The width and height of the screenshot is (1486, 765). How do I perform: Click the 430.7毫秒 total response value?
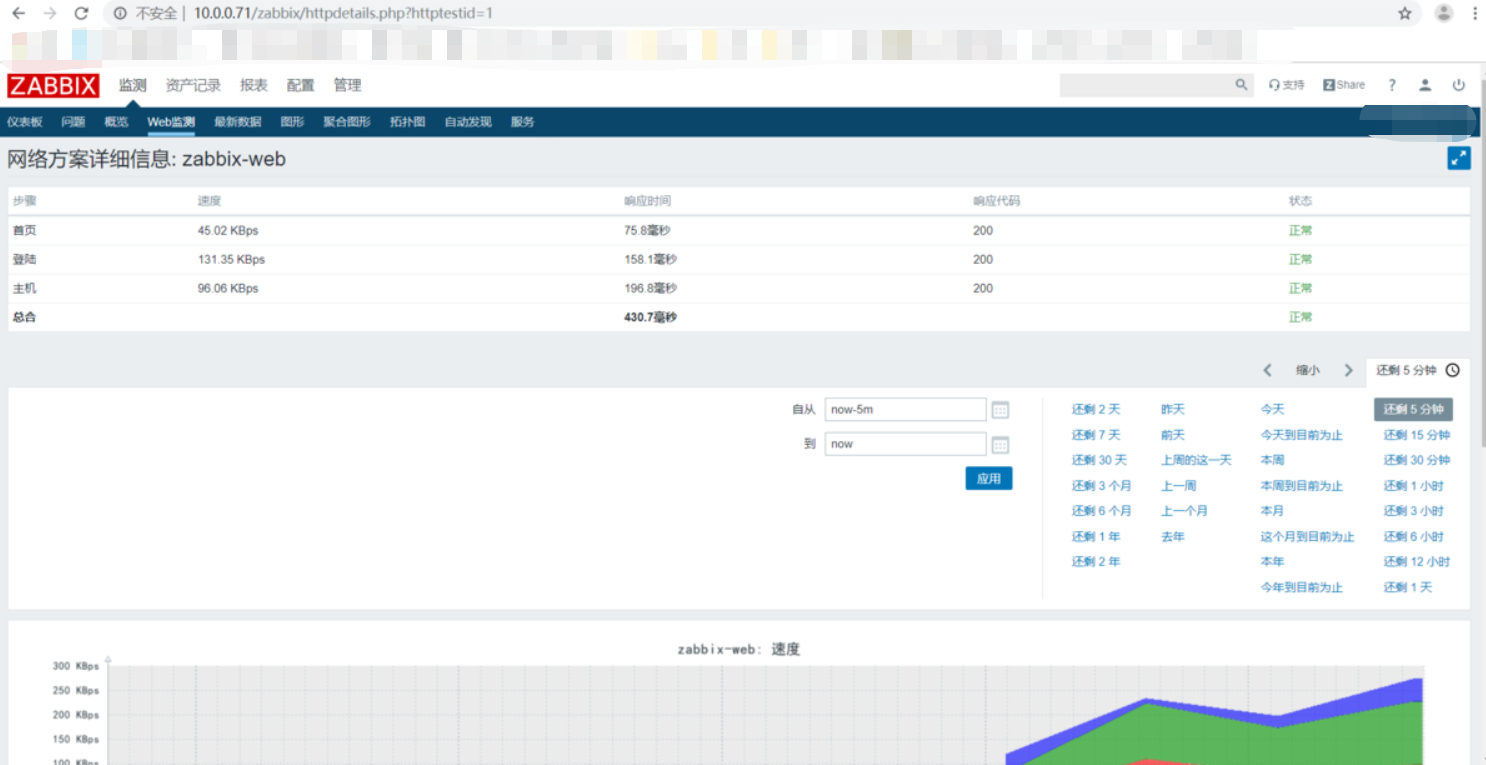(650, 317)
